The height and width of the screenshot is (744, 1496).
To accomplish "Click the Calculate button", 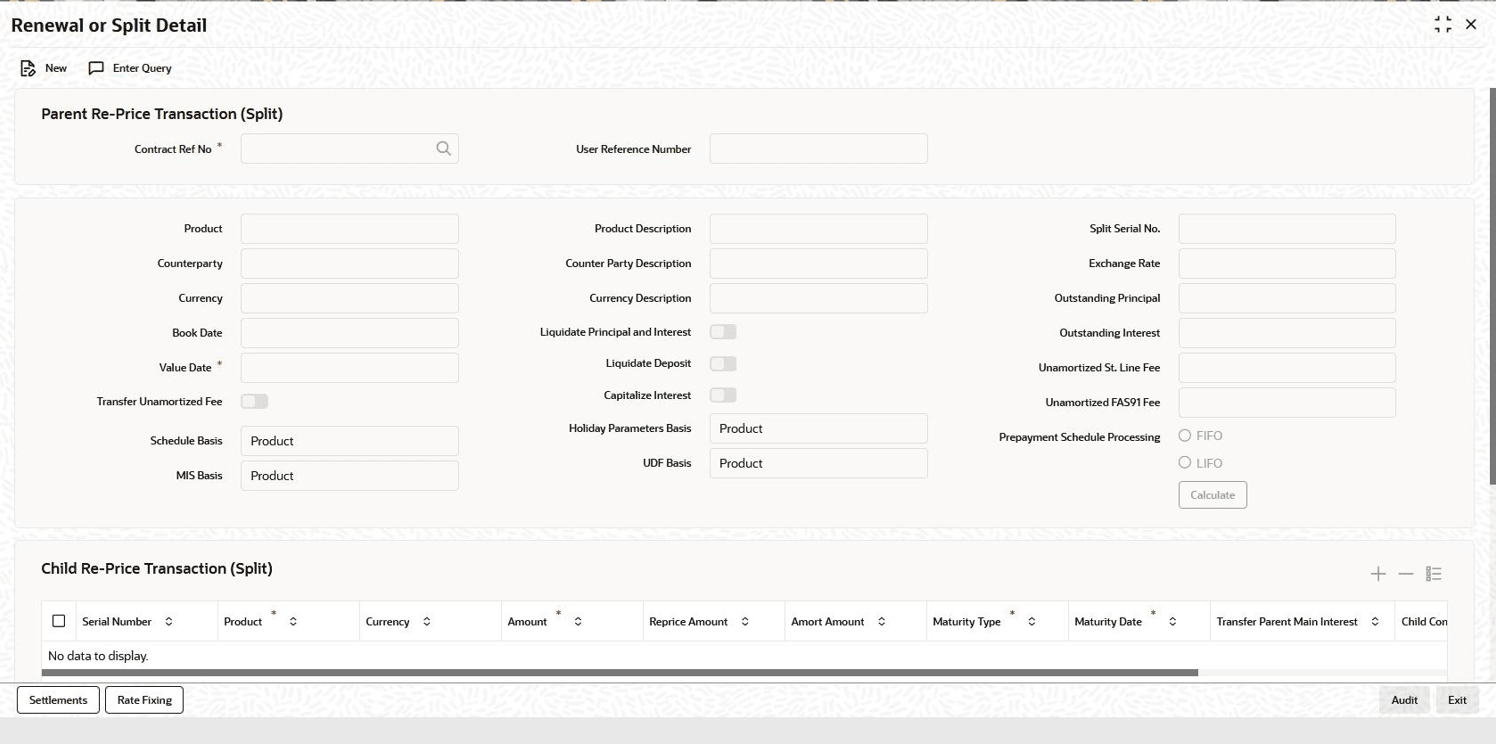I will 1213,495.
